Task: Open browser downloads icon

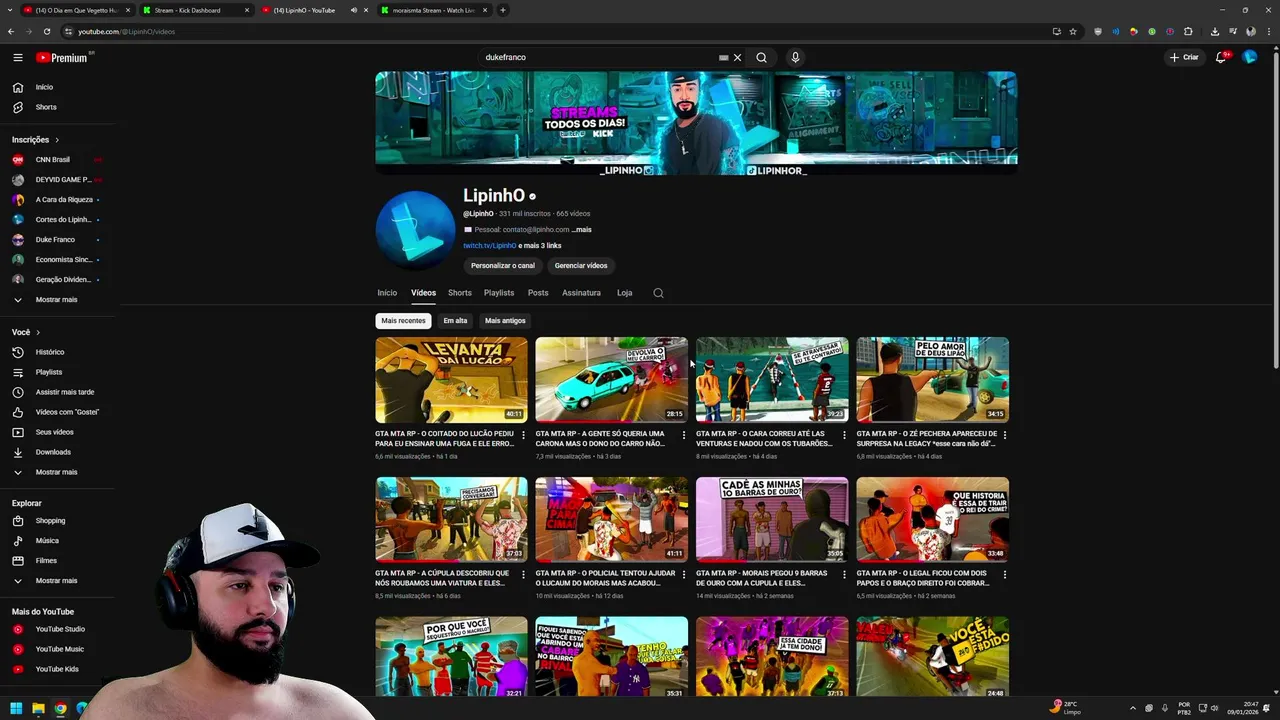Action: 1214,31
